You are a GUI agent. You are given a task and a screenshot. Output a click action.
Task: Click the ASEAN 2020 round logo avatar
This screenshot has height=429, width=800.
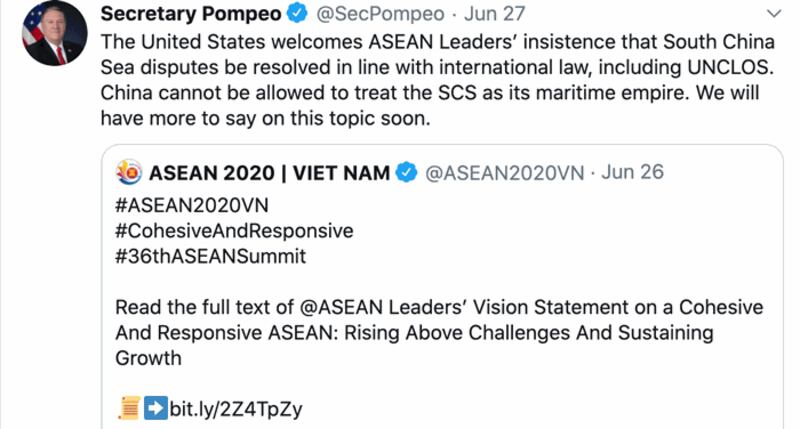coord(130,173)
